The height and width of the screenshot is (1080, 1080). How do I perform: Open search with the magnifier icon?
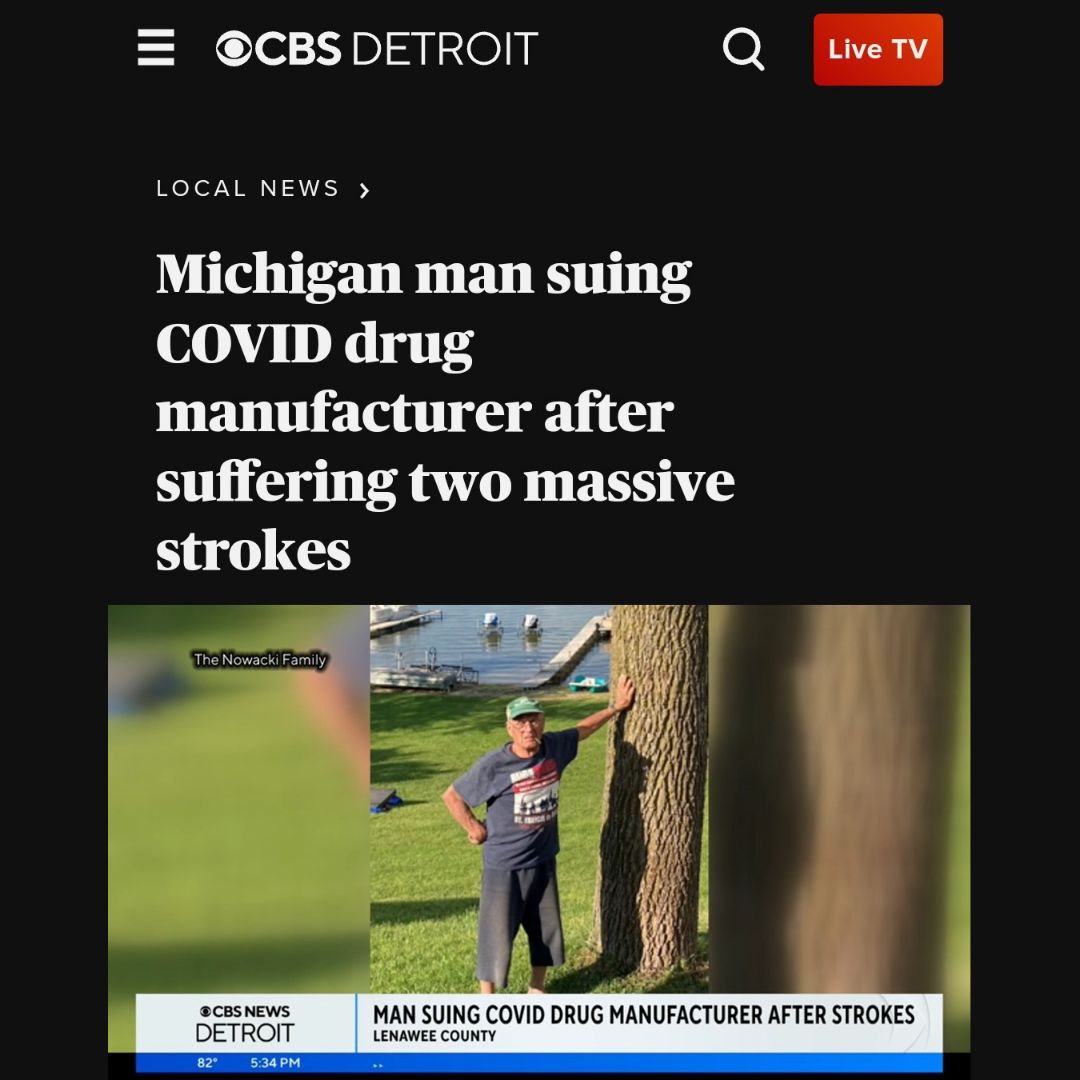tap(743, 49)
